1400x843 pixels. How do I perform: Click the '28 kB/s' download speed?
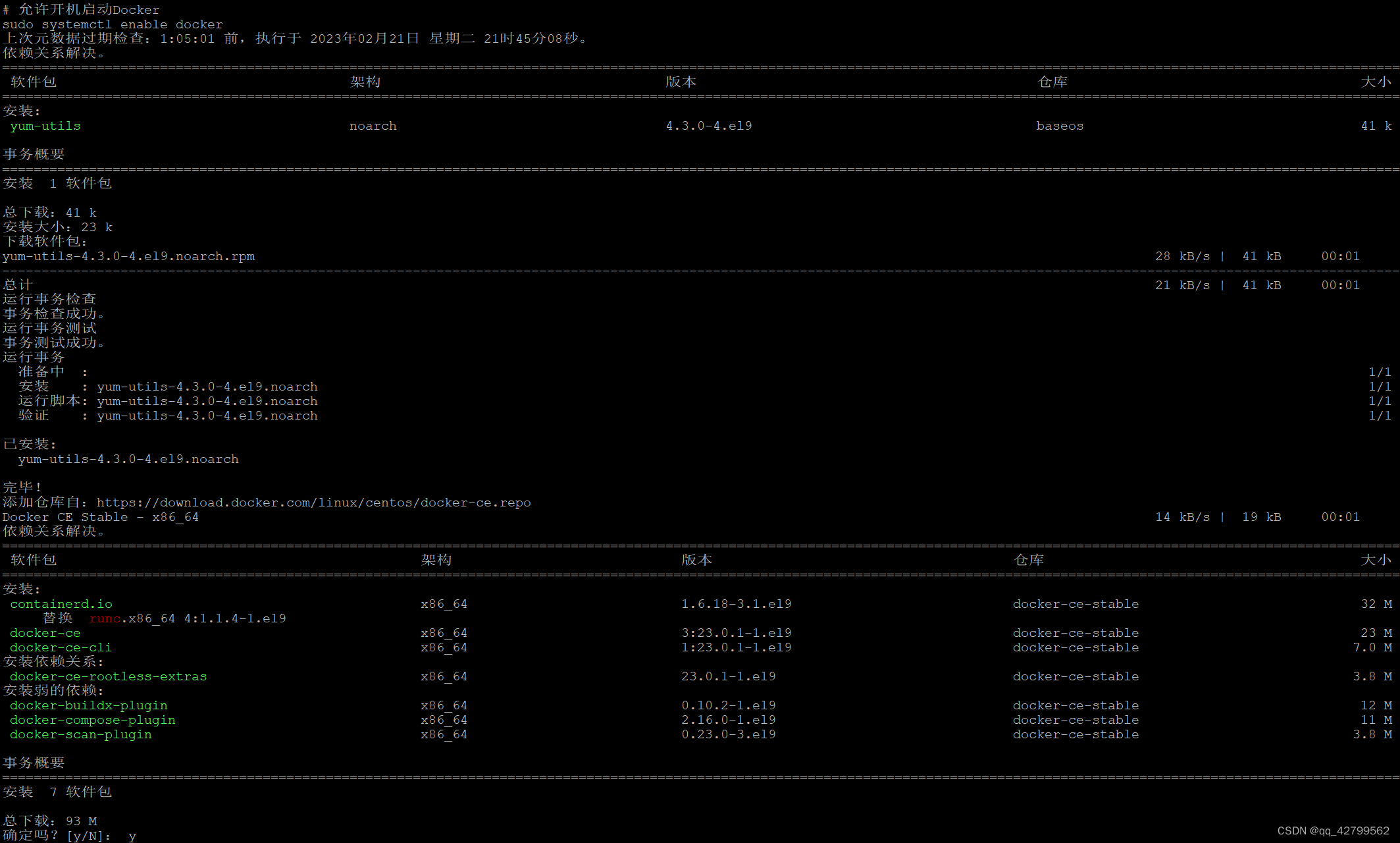tap(1183, 256)
